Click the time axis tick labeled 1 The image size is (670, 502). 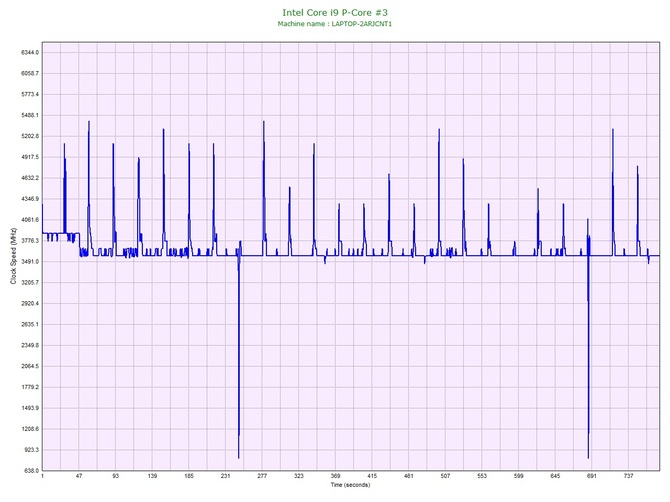(x=42, y=476)
